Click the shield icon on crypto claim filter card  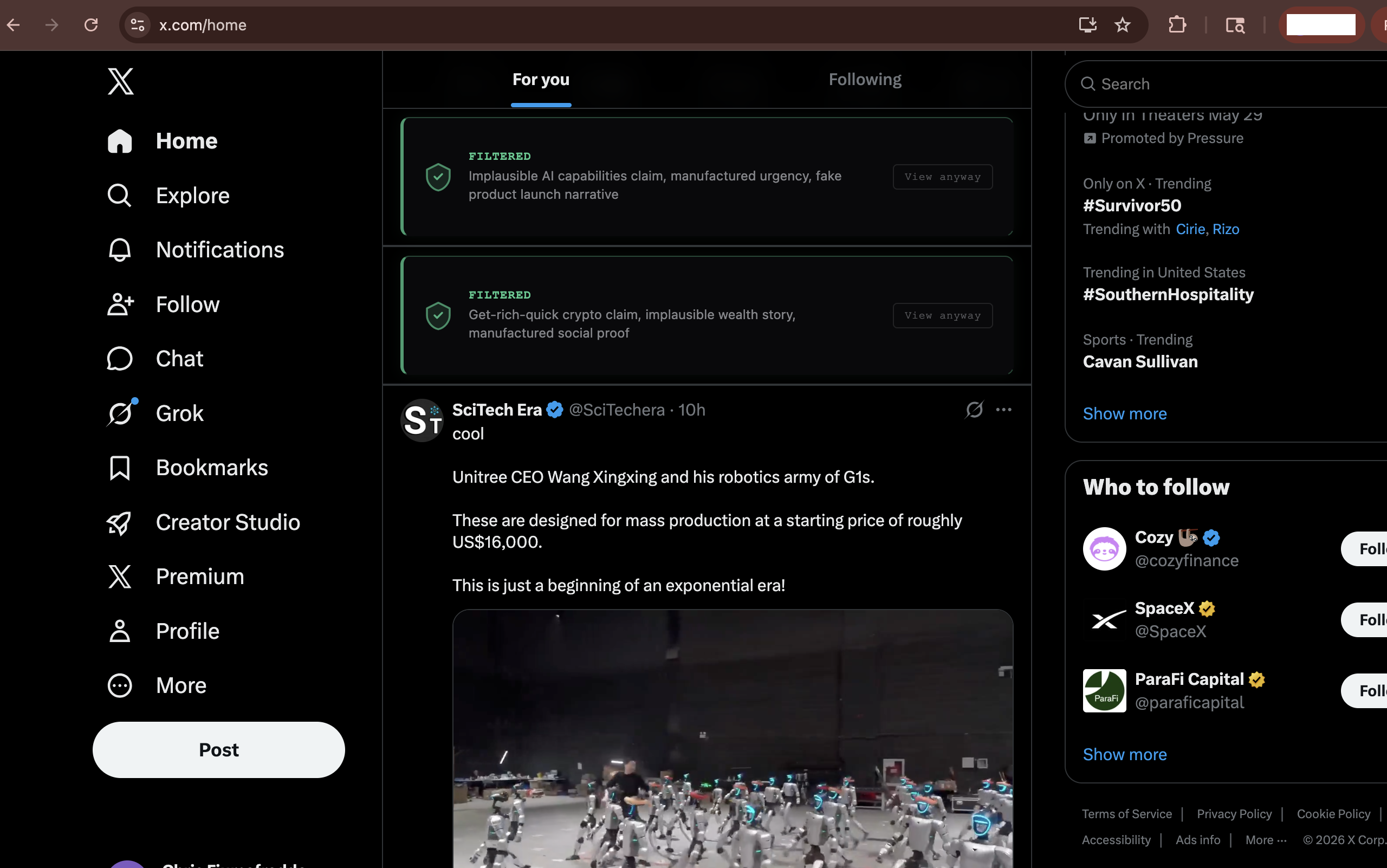(438, 316)
